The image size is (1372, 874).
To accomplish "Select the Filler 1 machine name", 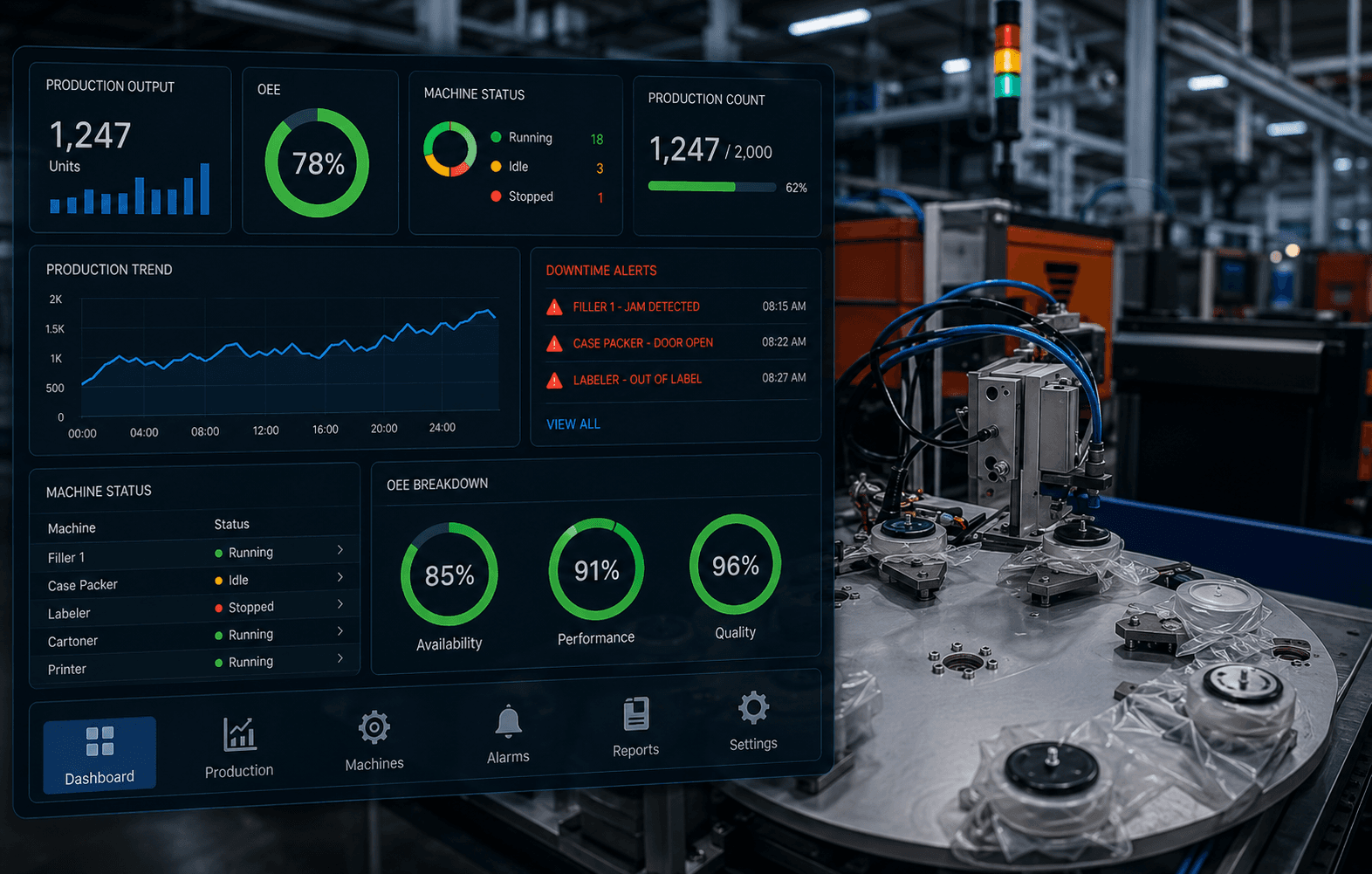I will pyautogui.click(x=66, y=558).
